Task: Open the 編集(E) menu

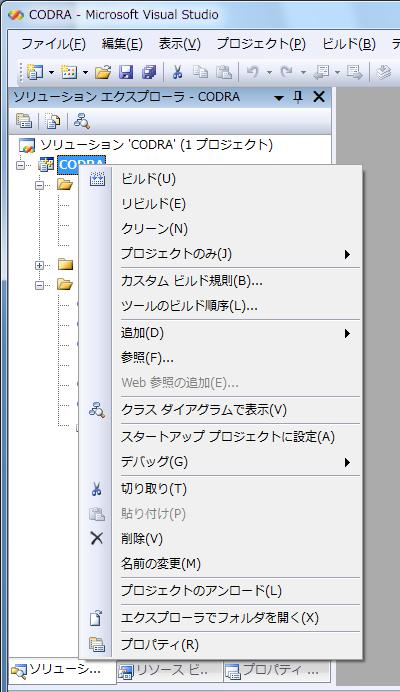Action: tap(122, 44)
